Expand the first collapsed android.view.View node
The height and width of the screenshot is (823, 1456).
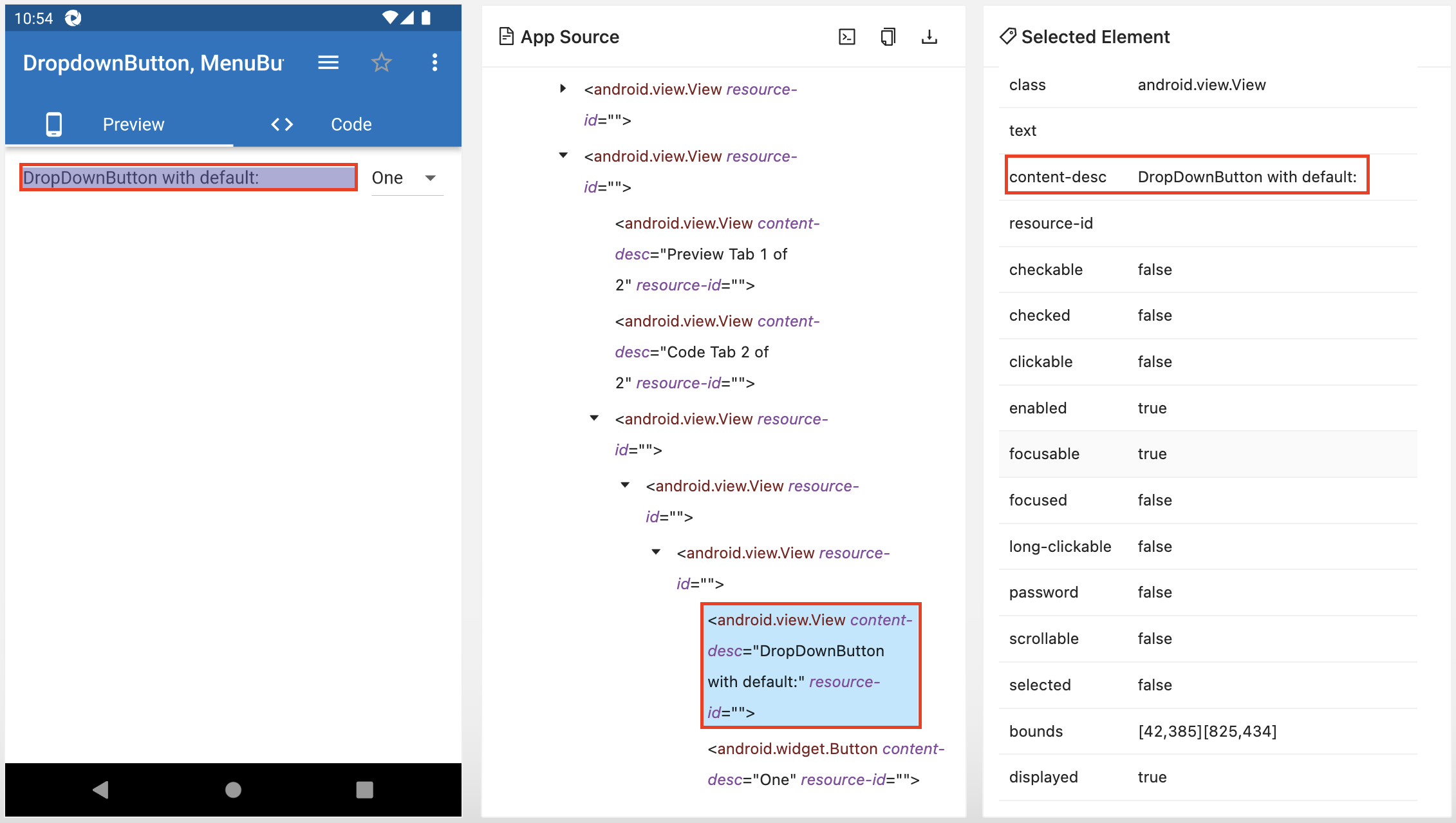tap(563, 89)
